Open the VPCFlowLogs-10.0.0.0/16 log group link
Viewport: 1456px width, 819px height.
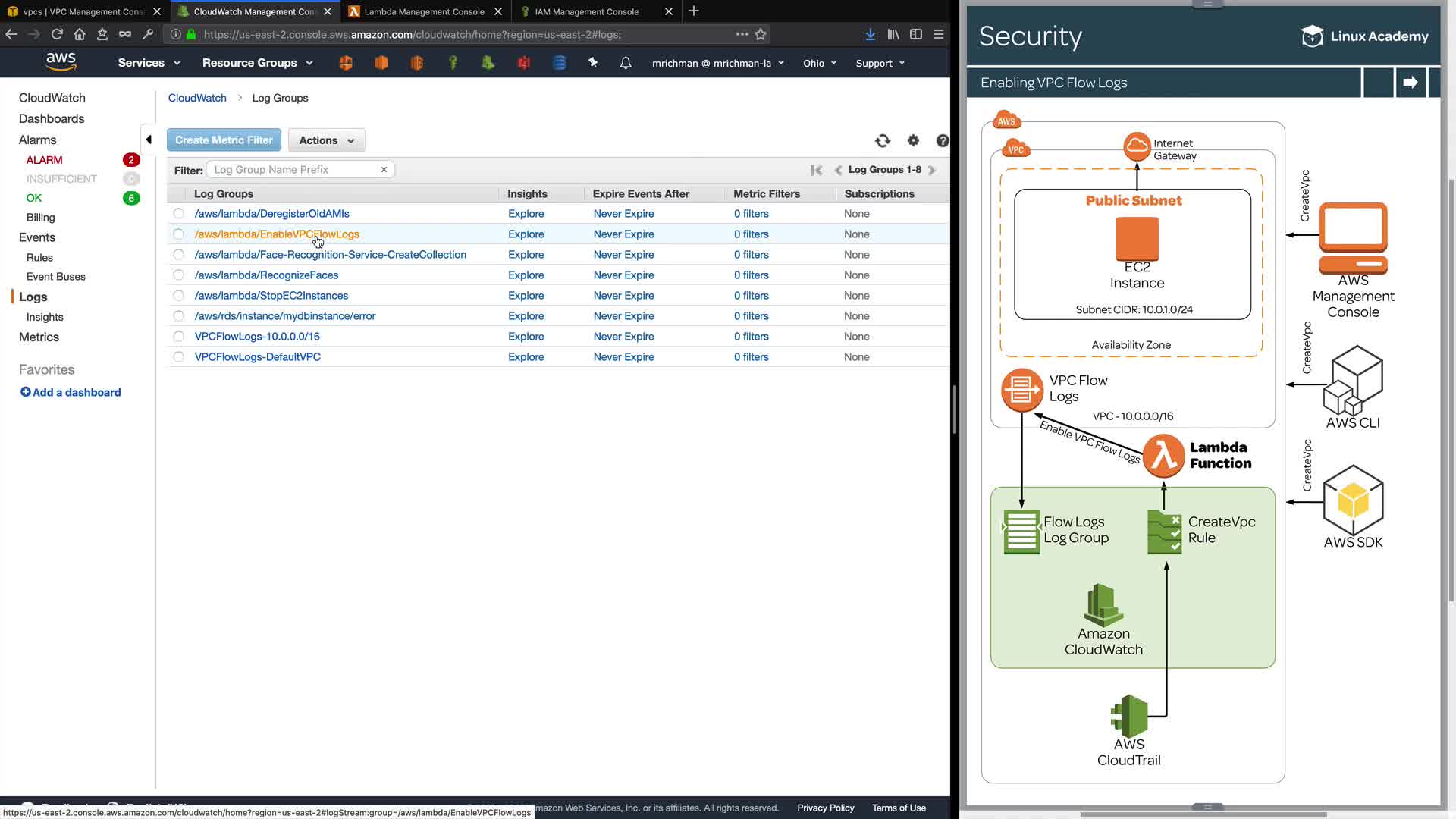(257, 337)
